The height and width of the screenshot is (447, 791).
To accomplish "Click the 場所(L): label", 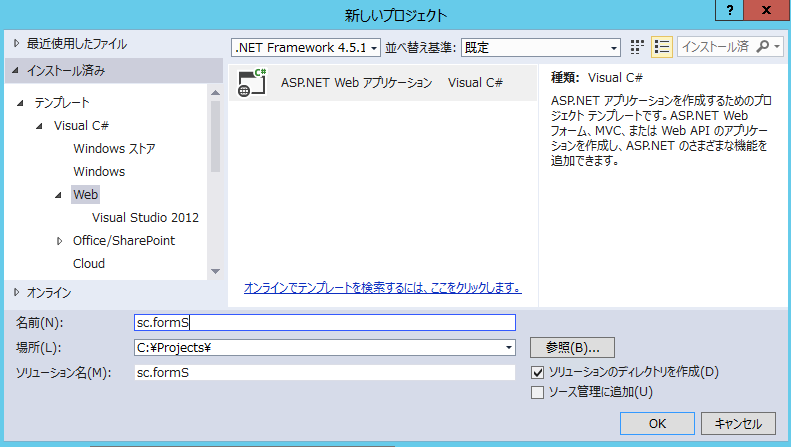I will 38,348.
